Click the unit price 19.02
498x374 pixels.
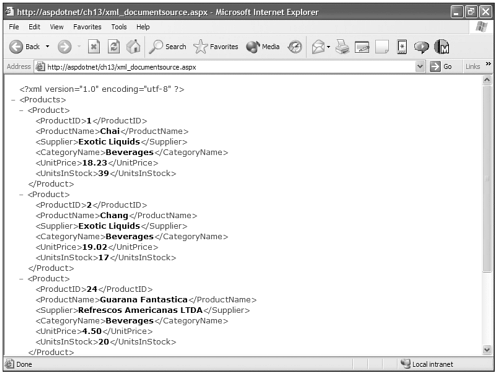pos(95,247)
